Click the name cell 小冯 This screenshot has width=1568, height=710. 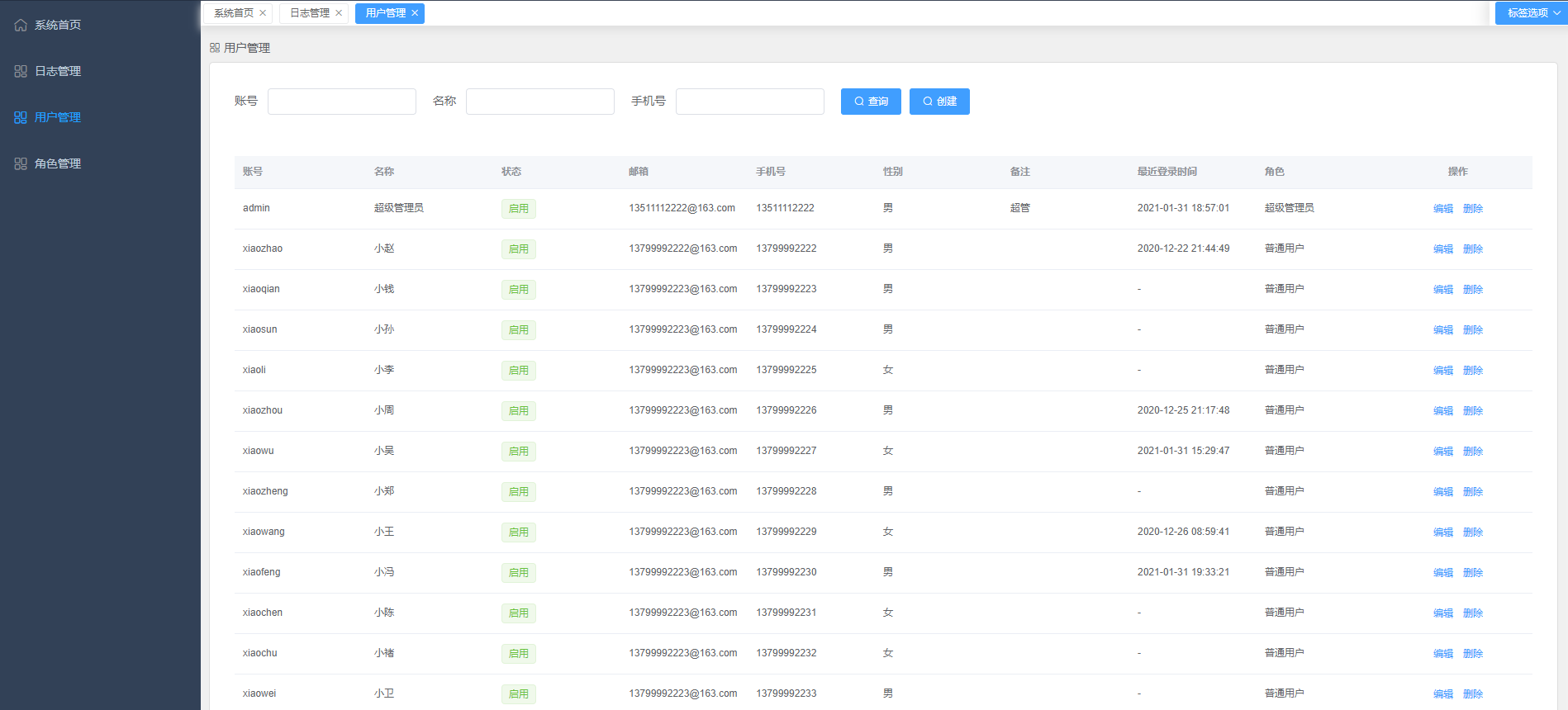[x=384, y=572]
